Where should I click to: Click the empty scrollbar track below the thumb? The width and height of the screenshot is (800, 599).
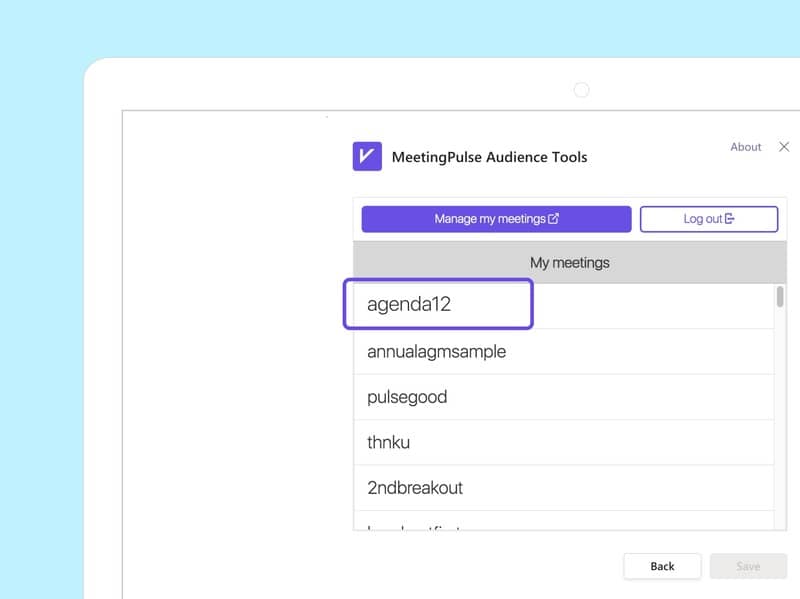coord(780,420)
